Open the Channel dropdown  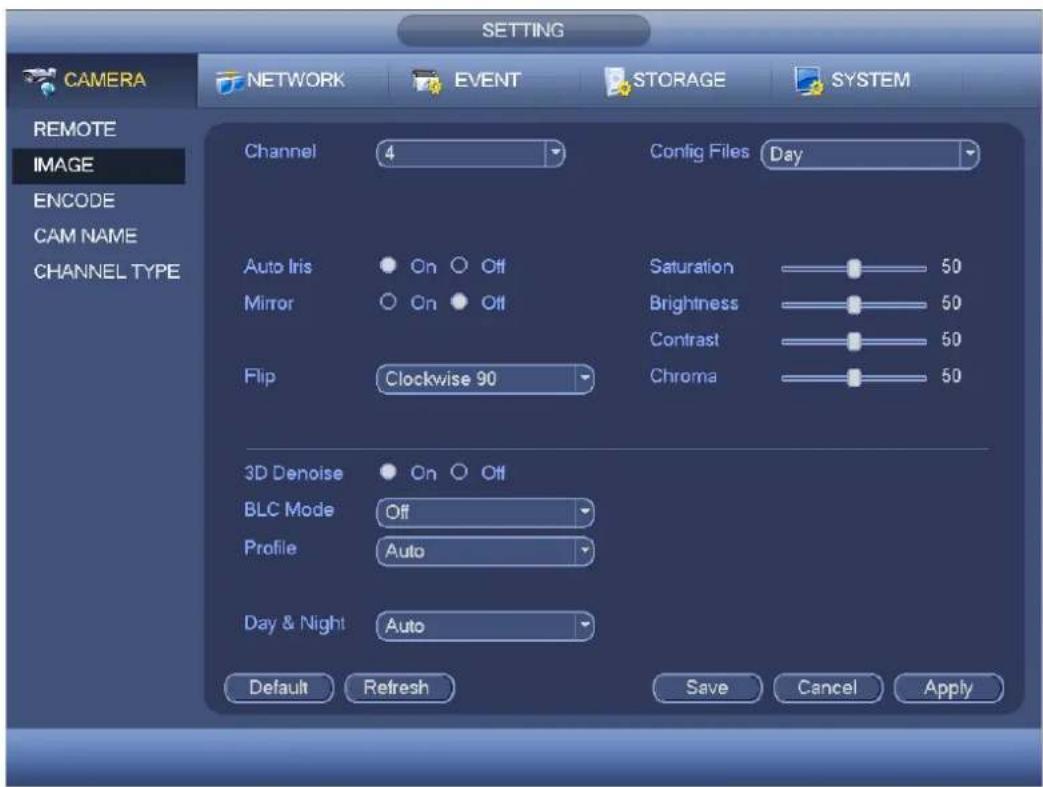coord(470,154)
